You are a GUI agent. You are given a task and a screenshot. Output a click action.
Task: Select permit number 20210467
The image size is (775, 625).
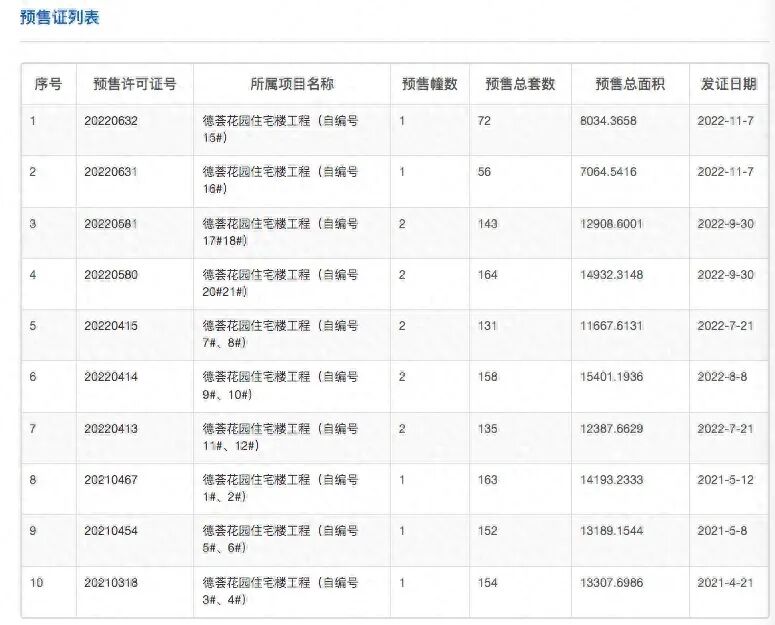(x=111, y=480)
